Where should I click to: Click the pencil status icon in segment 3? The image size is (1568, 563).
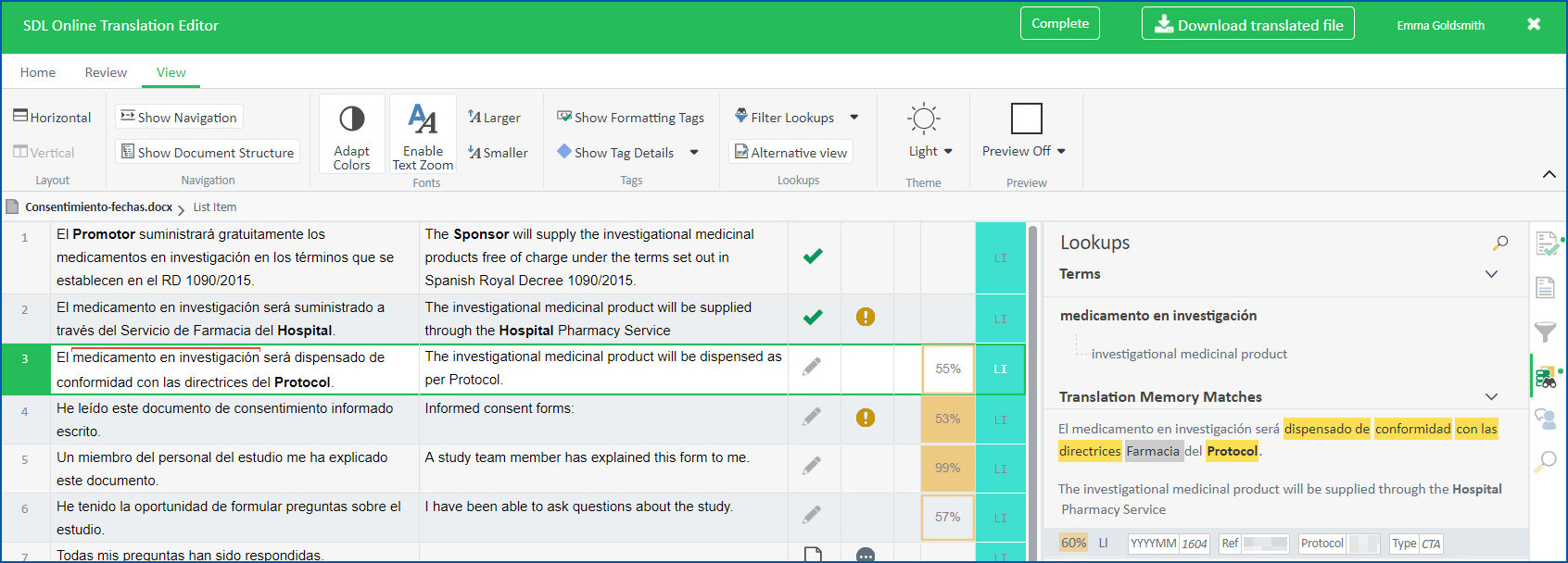(812, 368)
